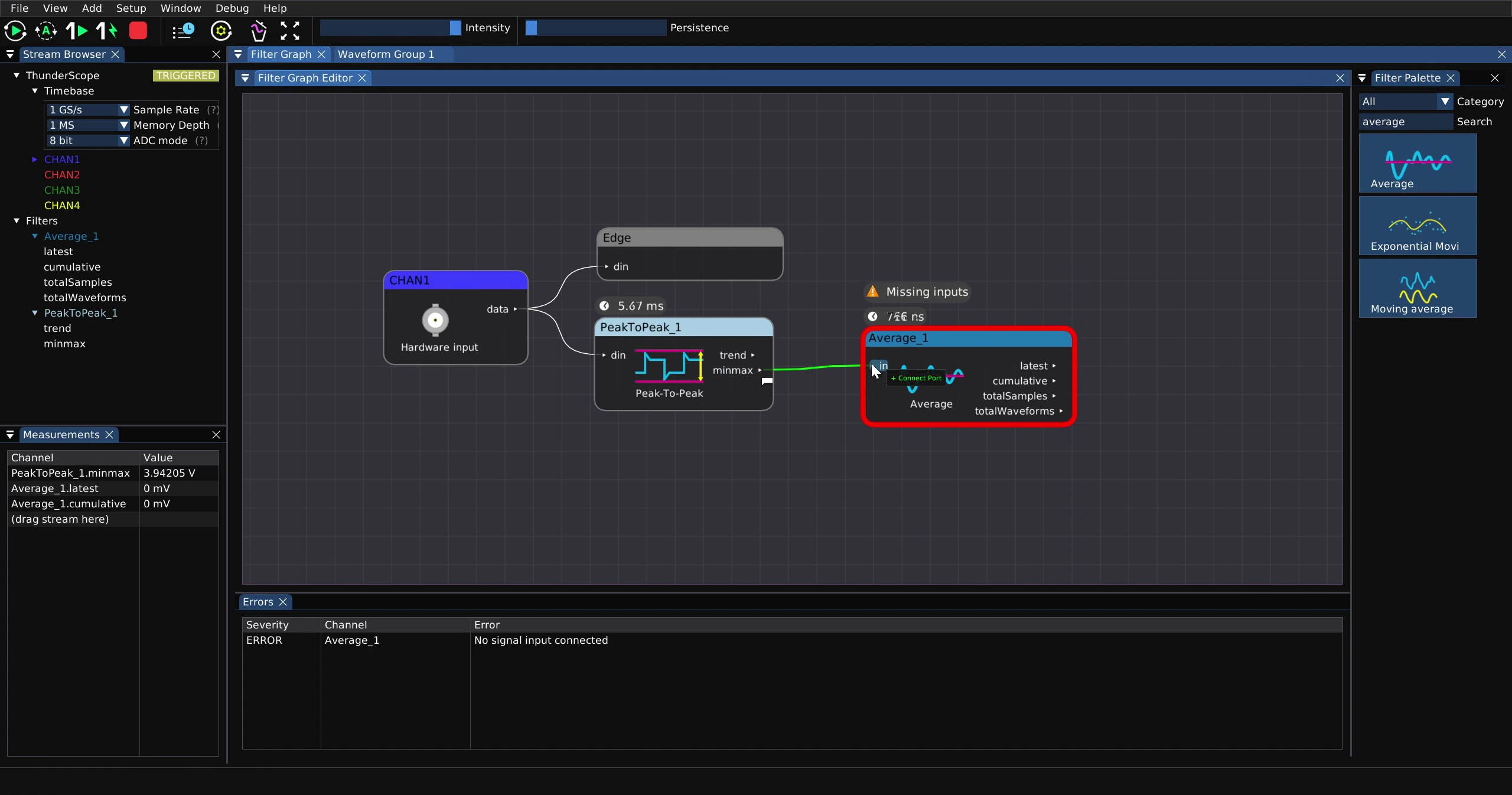This screenshot has width=1512, height=795.
Task: Choose the Moving average filter
Action: pos(1417,288)
